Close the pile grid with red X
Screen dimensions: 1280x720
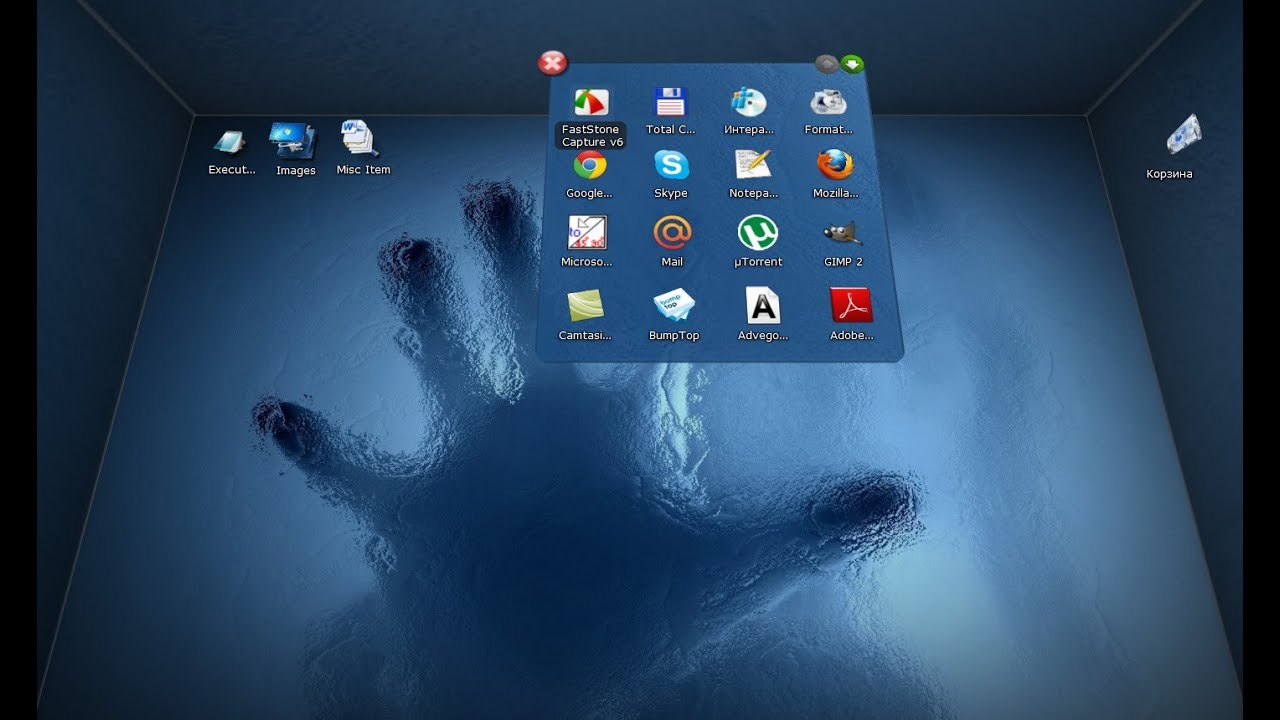pyautogui.click(x=552, y=64)
